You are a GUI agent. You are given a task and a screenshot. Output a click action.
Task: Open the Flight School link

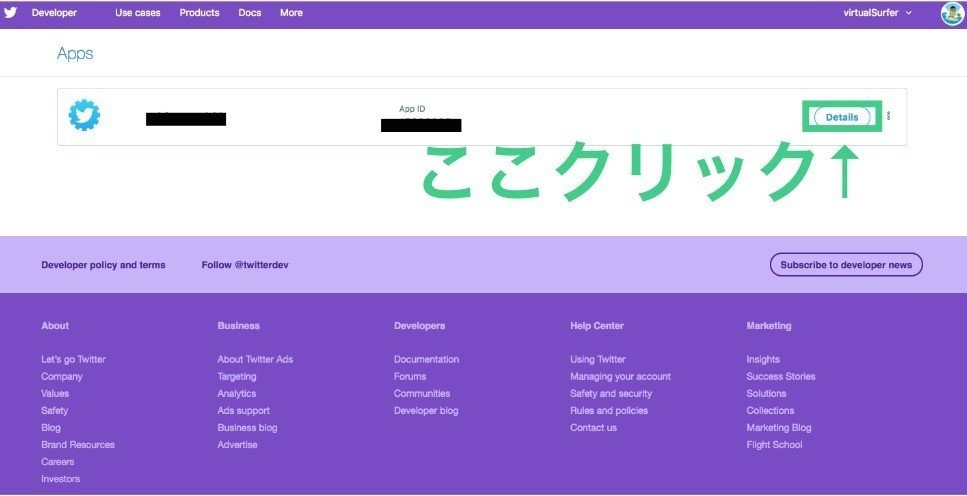click(774, 445)
